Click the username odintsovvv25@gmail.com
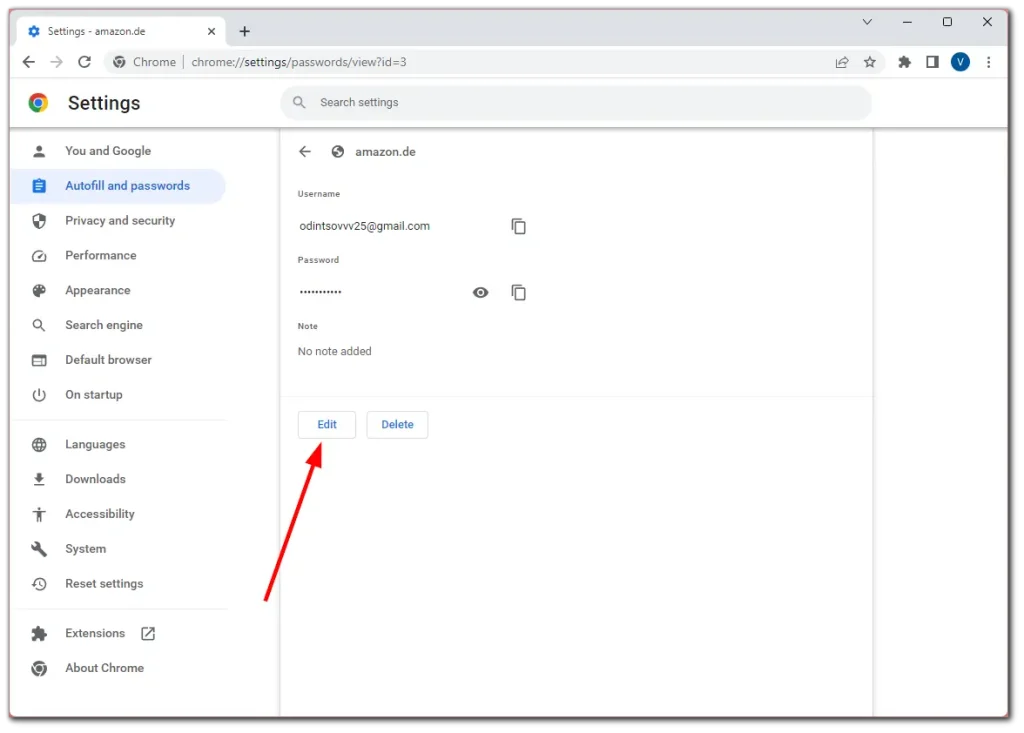The width and height of the screenshot is (1024, 733). click(364, 226)
